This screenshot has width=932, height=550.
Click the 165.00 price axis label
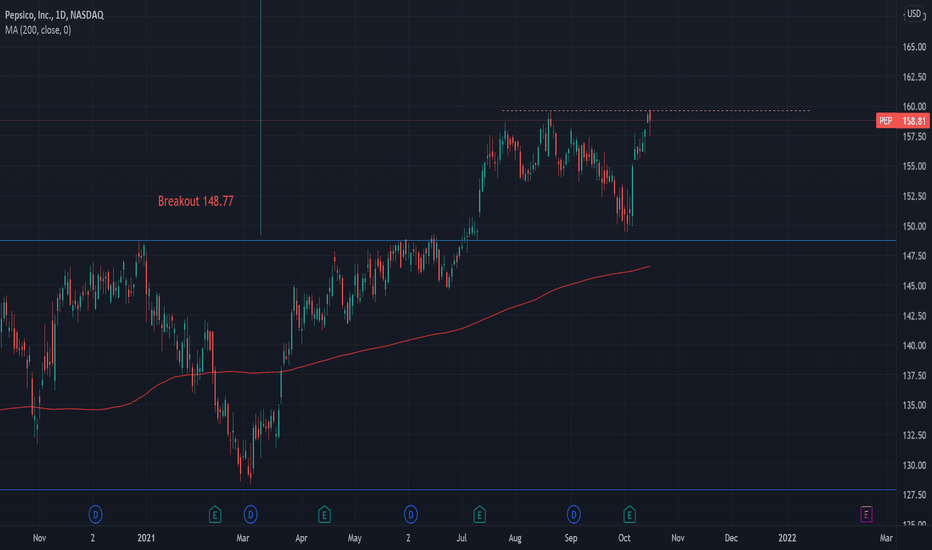tap(914, 47)
